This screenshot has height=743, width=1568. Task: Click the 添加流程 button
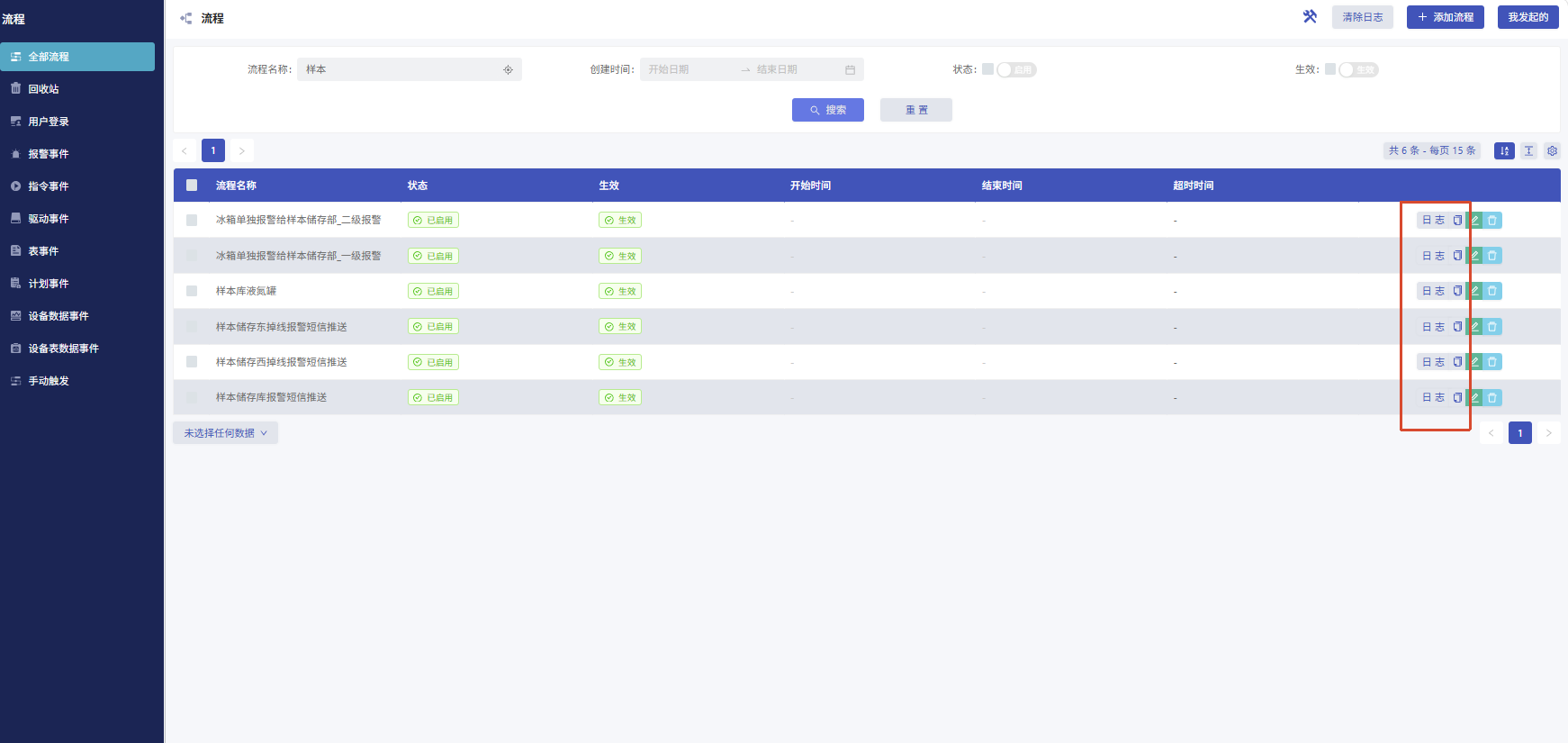pos(1446,17)
